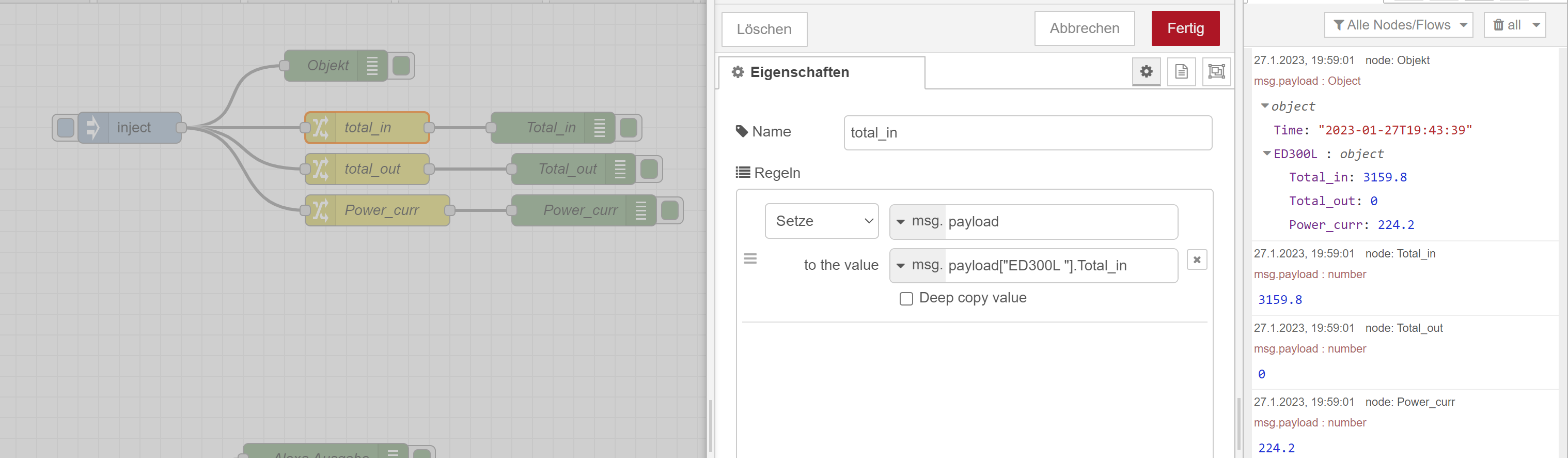Screen dimensions: 1568x458
Task: Open the Setze action dropdown
Action: pyautogui.click(x=821, y=221)
